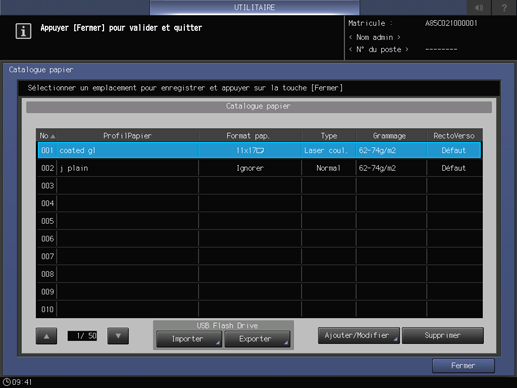
Task: Click the 11x17 format cell
Action: (x=250, y=150)
